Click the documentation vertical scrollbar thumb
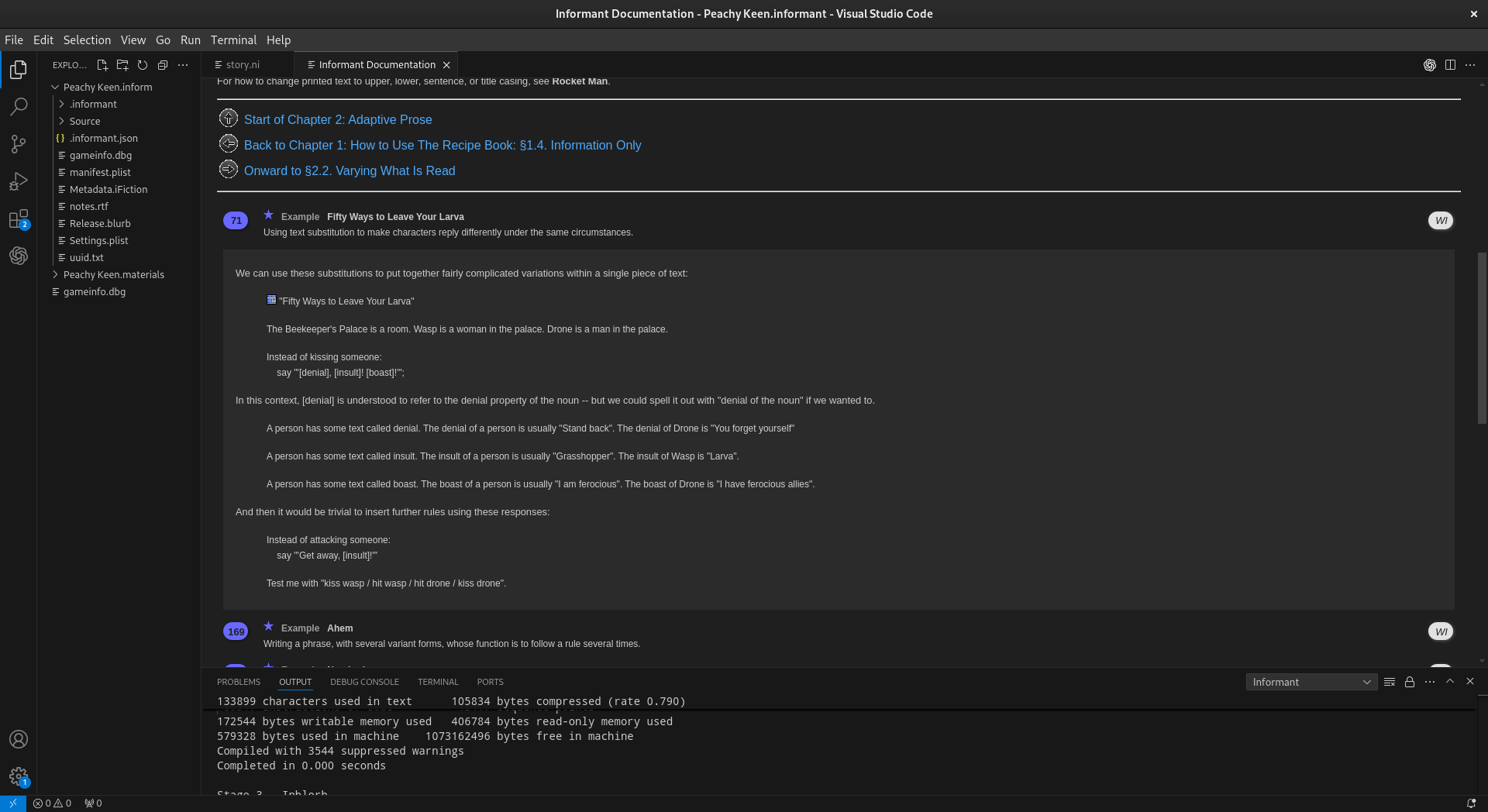1488x812 pixels. click(1482, 338)
